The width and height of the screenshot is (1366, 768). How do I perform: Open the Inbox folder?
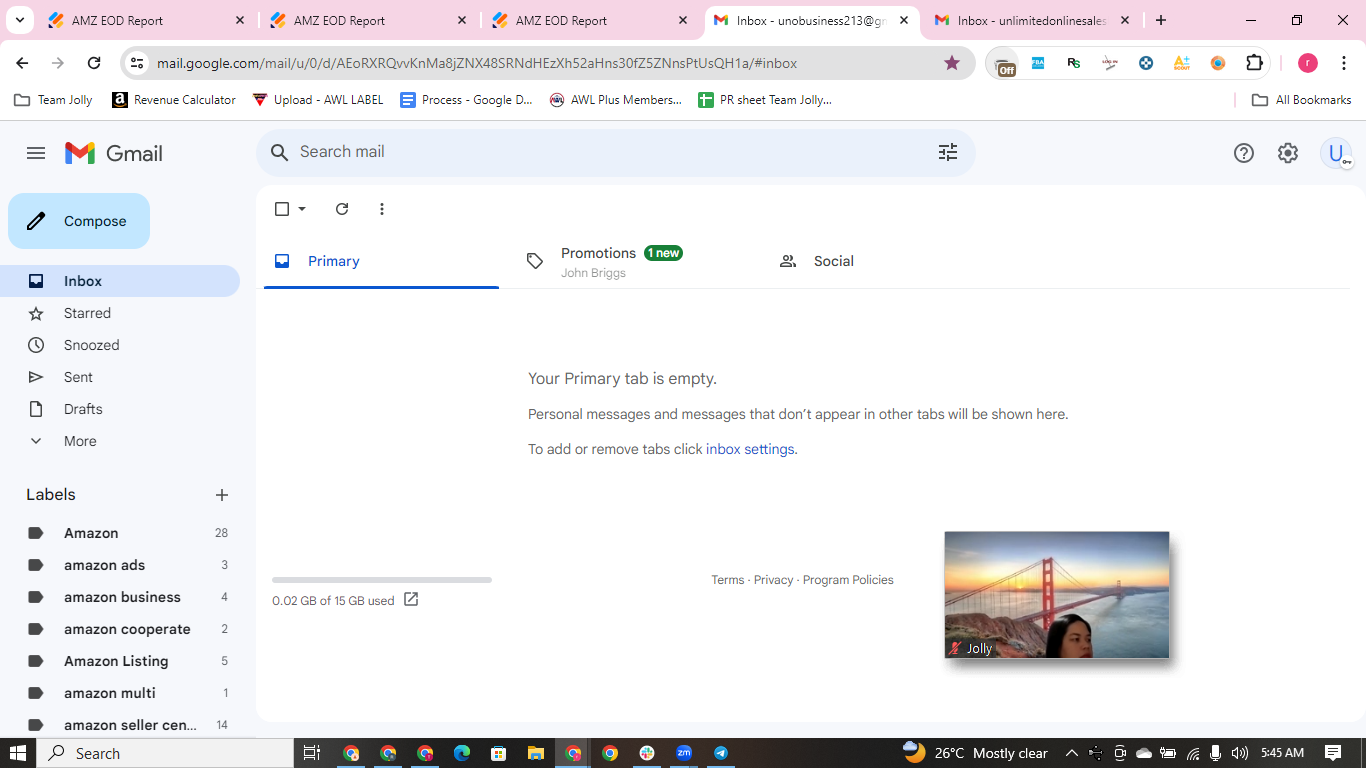120,281
